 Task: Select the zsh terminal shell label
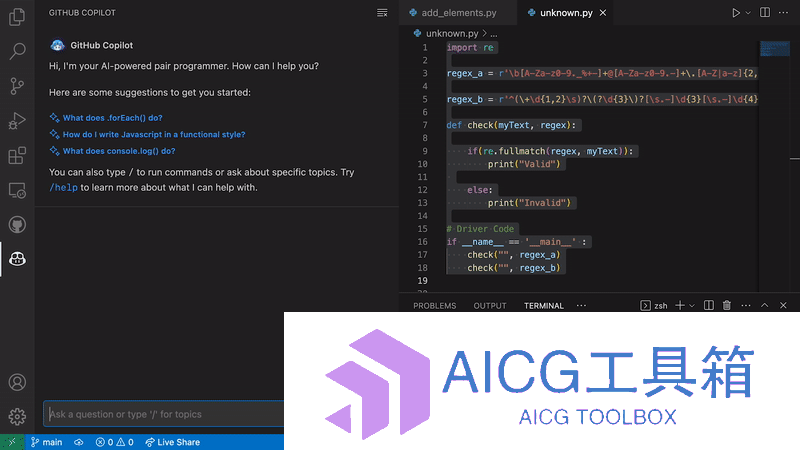pos(654,306)
